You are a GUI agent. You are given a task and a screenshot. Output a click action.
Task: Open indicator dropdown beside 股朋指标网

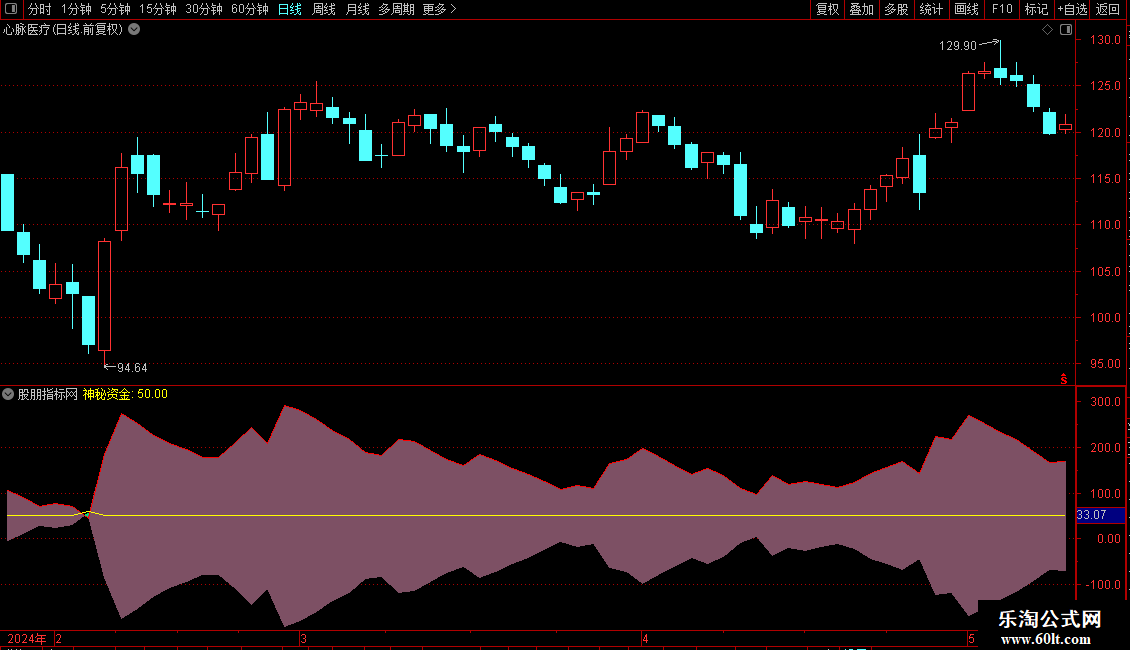point(8,394)
